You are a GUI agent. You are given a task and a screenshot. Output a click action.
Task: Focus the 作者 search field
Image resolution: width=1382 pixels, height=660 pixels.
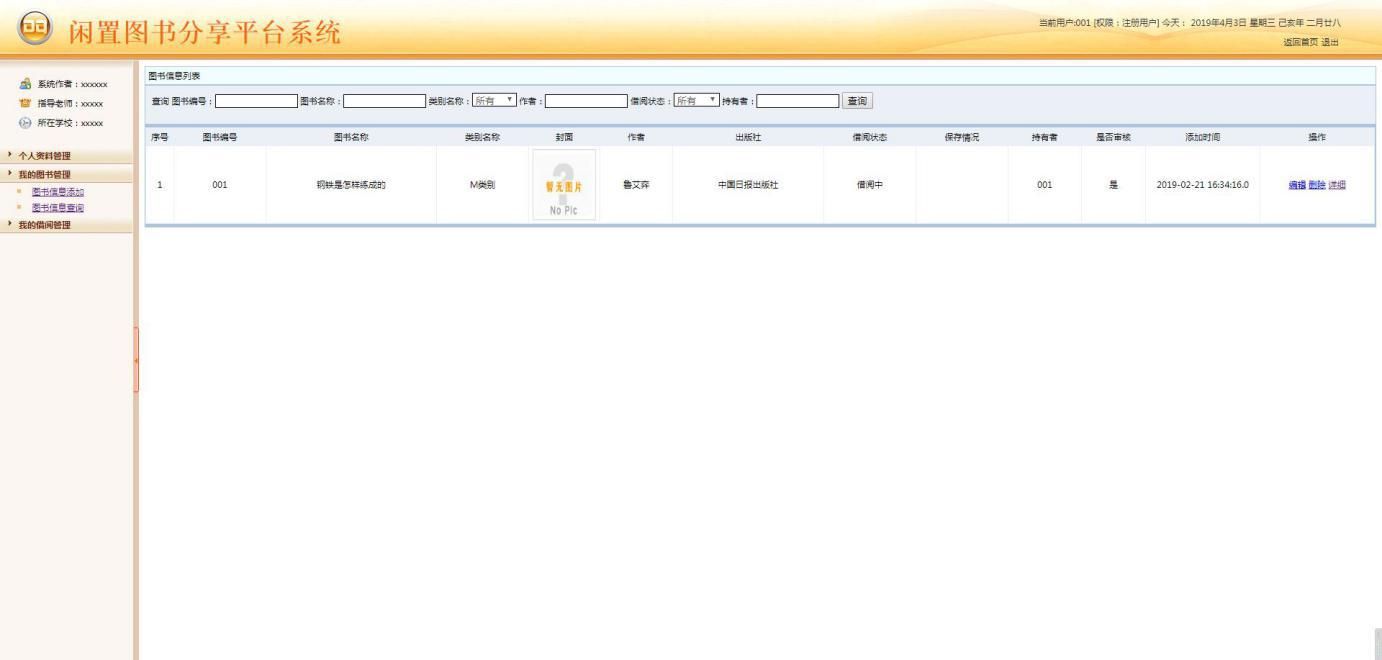click(x=586, y=100)
